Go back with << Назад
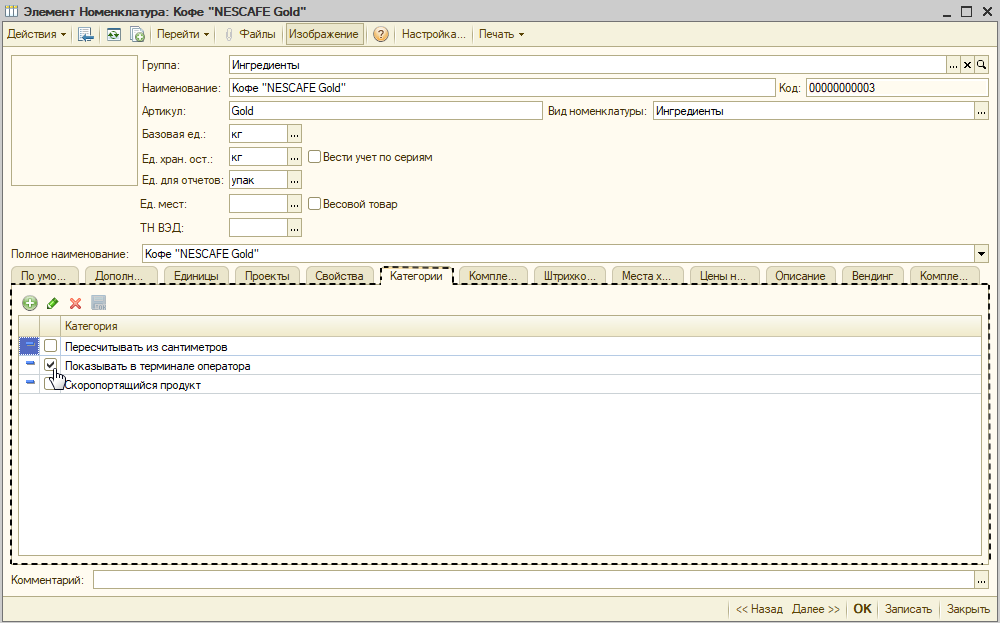Viewport: 1000px width, 623px height. pyautogui.click(x=759, y=609)
